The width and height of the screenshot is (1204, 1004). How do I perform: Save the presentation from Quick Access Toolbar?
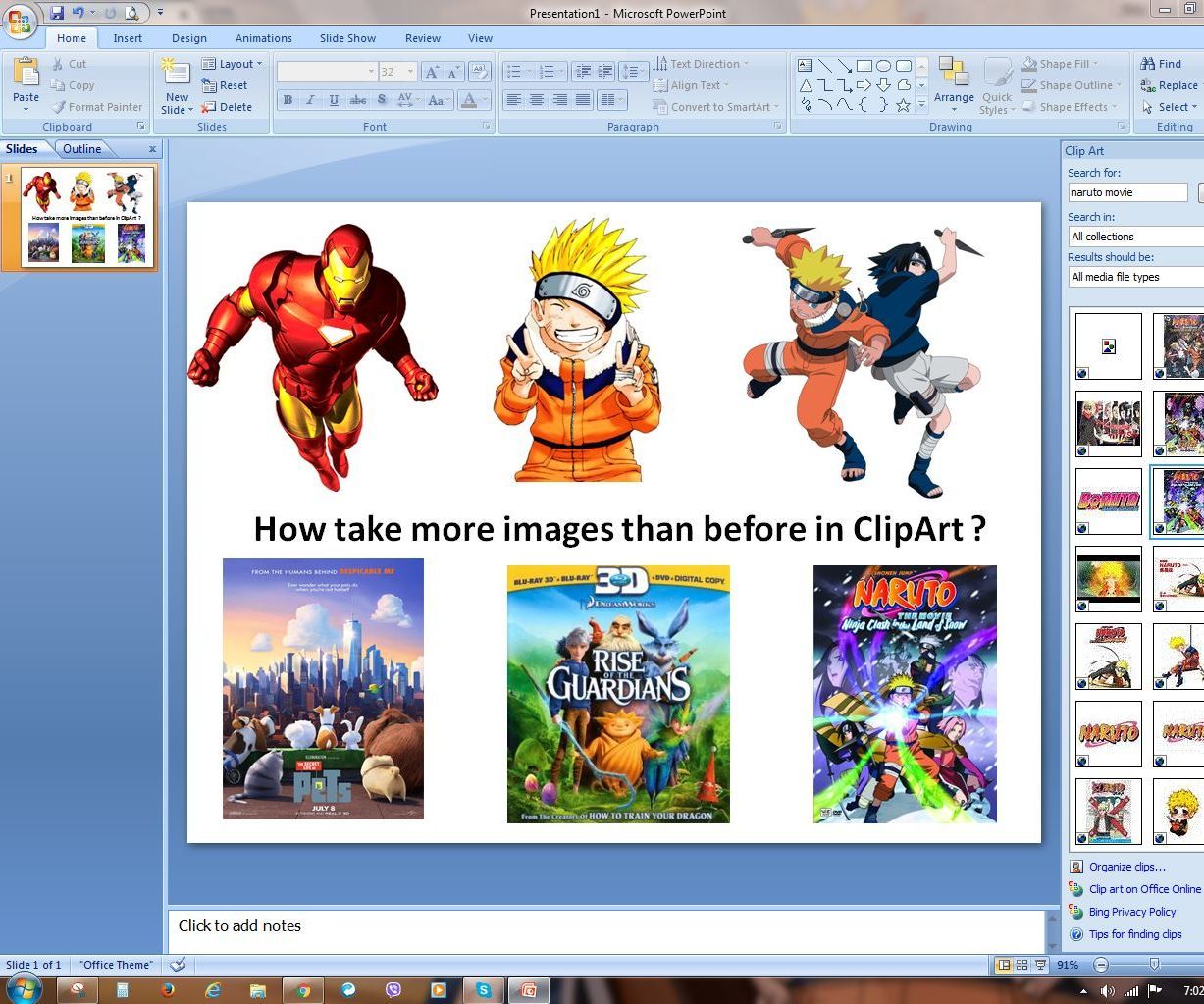57,13
